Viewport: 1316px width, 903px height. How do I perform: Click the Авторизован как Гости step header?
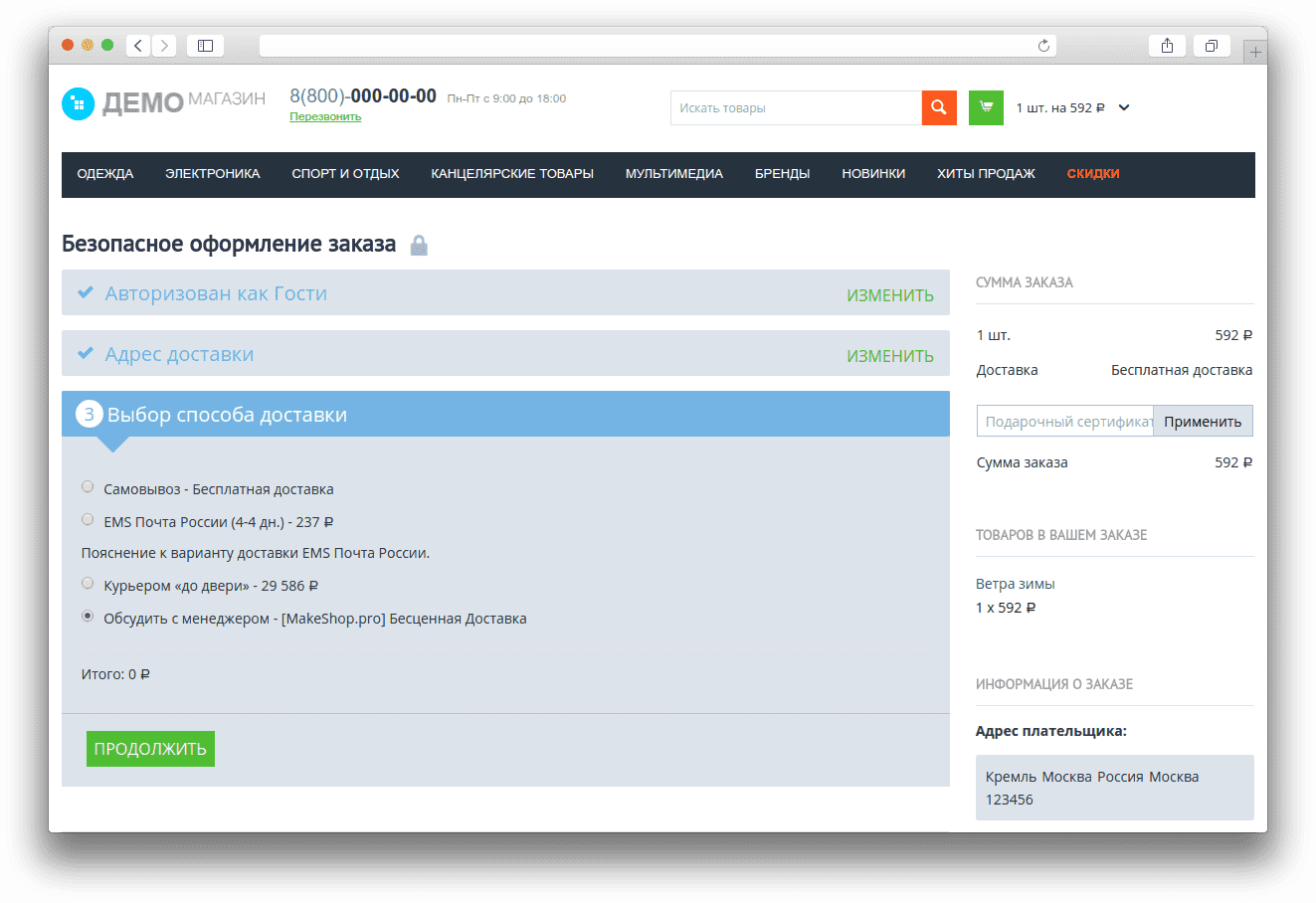(505, 292)
